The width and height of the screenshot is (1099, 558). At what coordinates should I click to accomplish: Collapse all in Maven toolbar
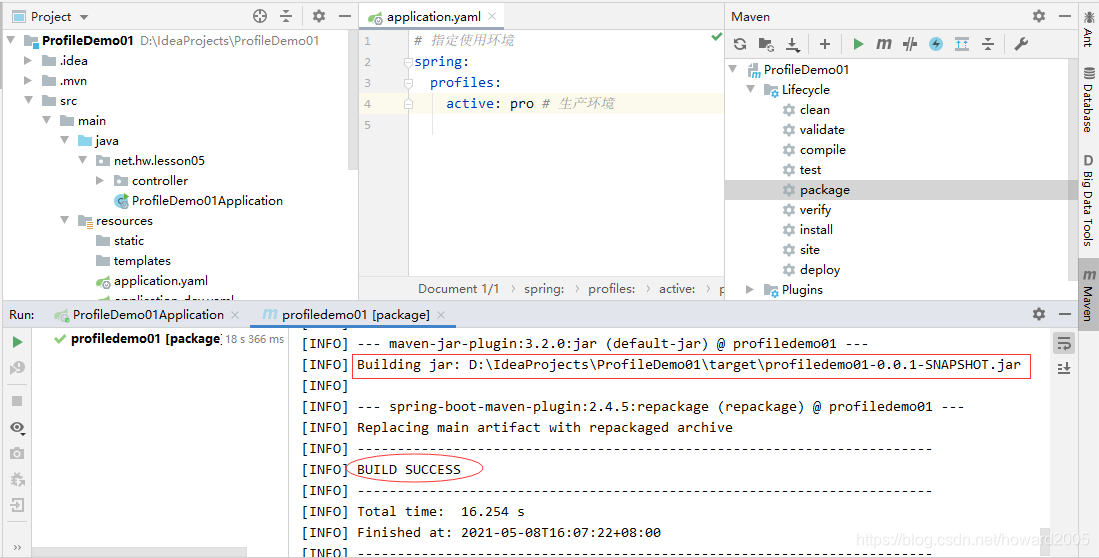988,44
